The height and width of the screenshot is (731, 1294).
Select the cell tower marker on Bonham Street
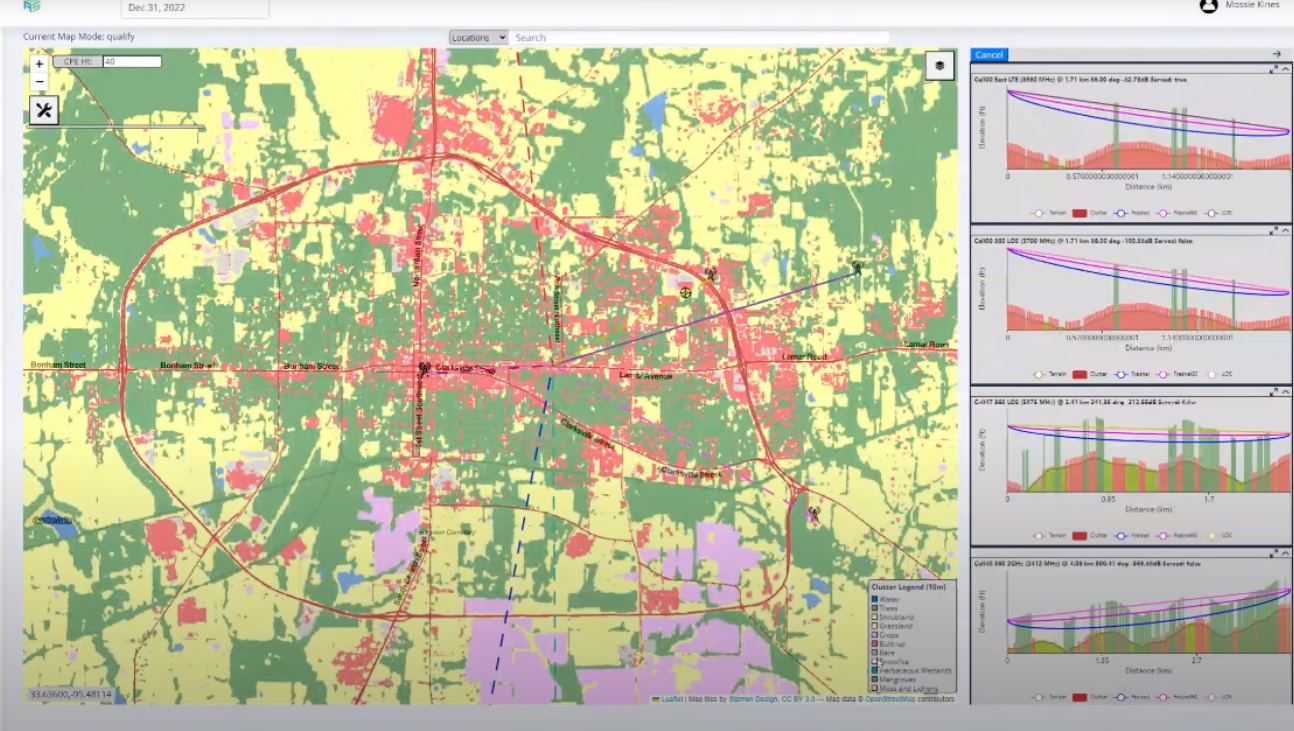tap(425, 368)
